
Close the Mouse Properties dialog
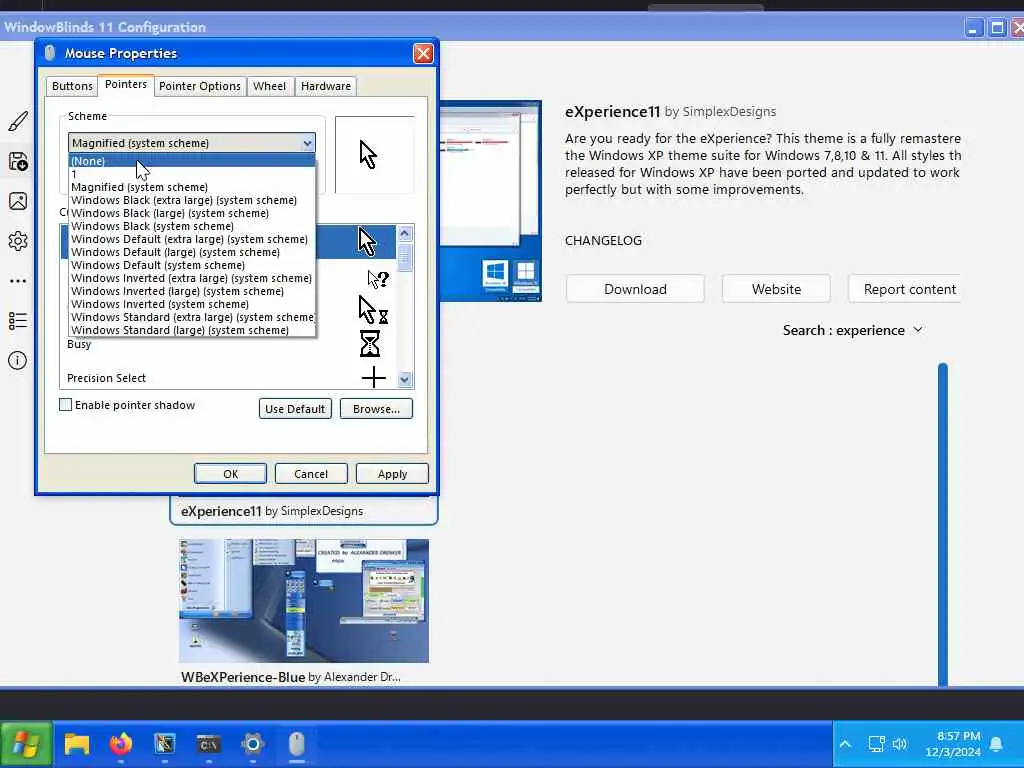click(423, 54)
